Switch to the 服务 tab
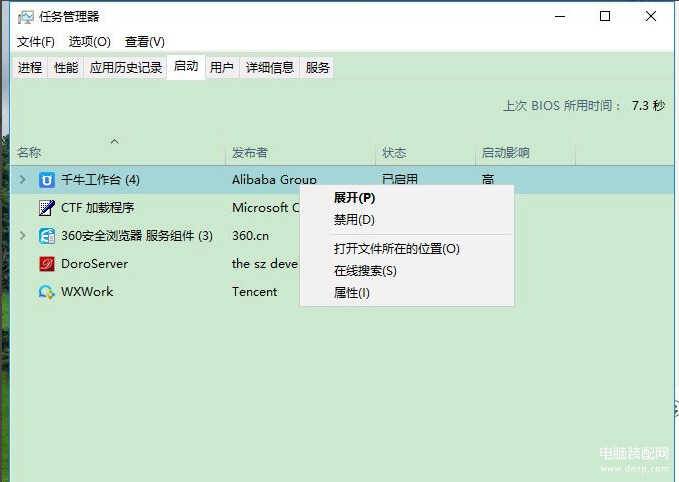 click(317, 68)
